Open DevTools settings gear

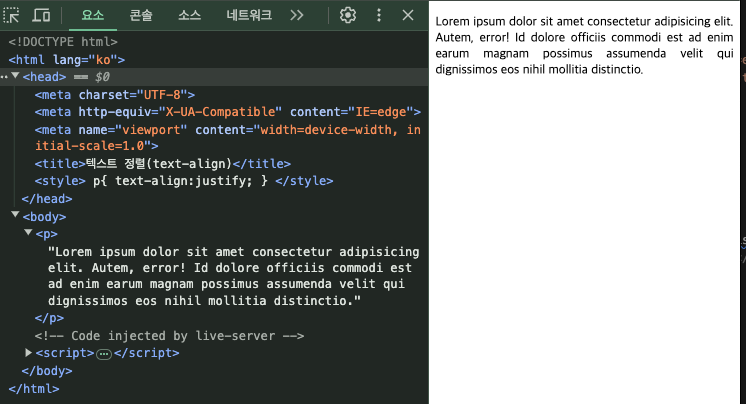[348, 15]
